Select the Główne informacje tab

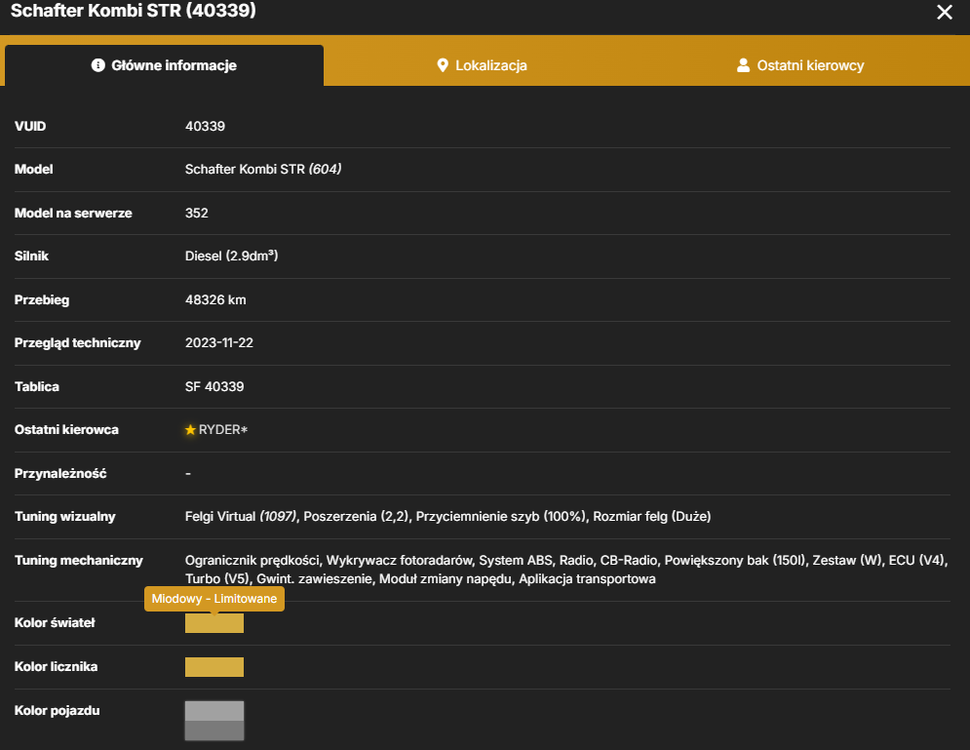pos(164,65)
